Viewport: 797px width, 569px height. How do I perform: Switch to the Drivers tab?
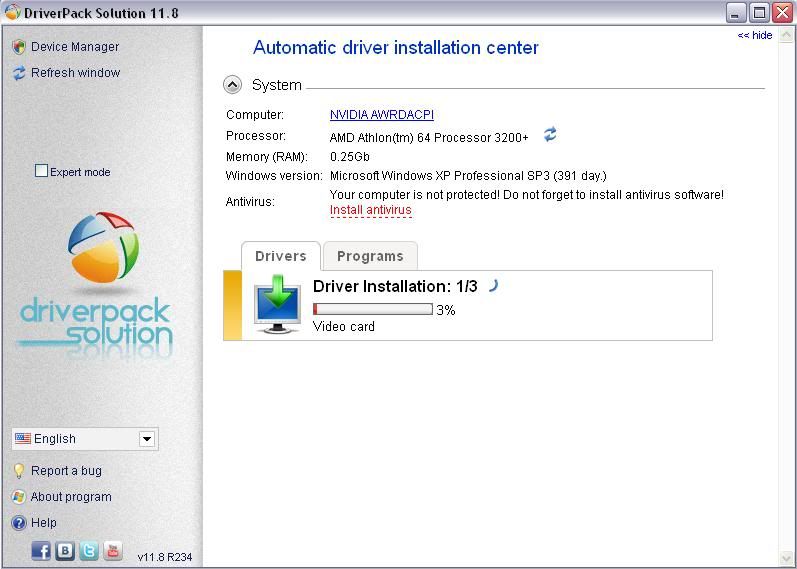[281, 256]
